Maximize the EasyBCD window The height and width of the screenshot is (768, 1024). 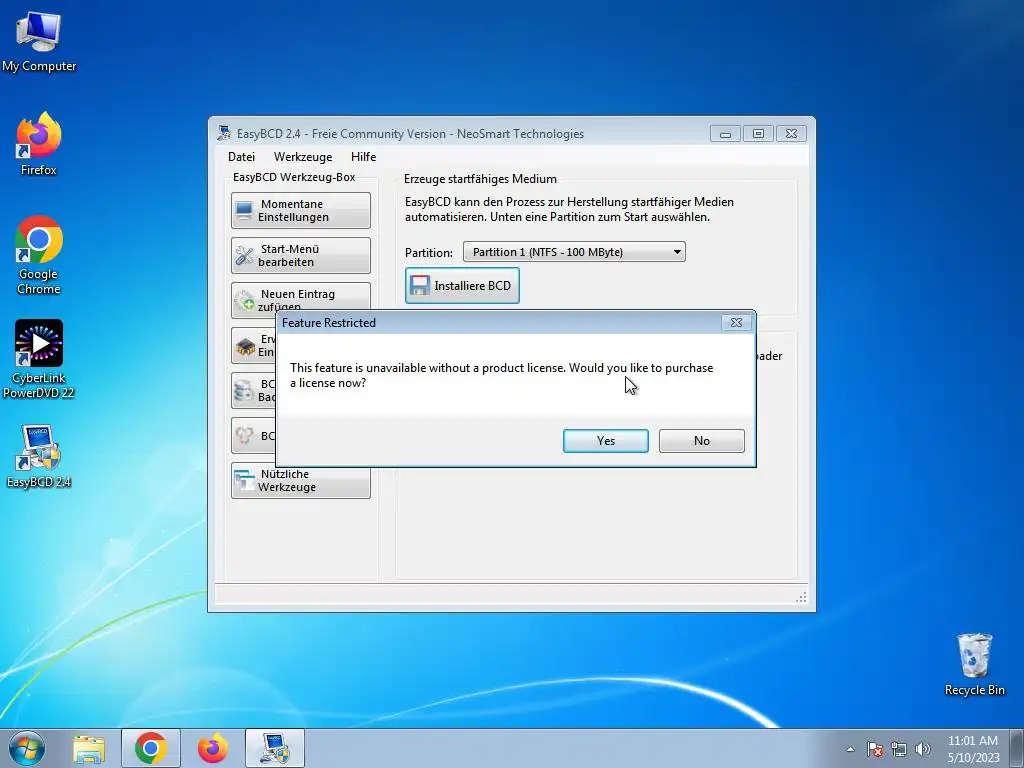point(758,134)
